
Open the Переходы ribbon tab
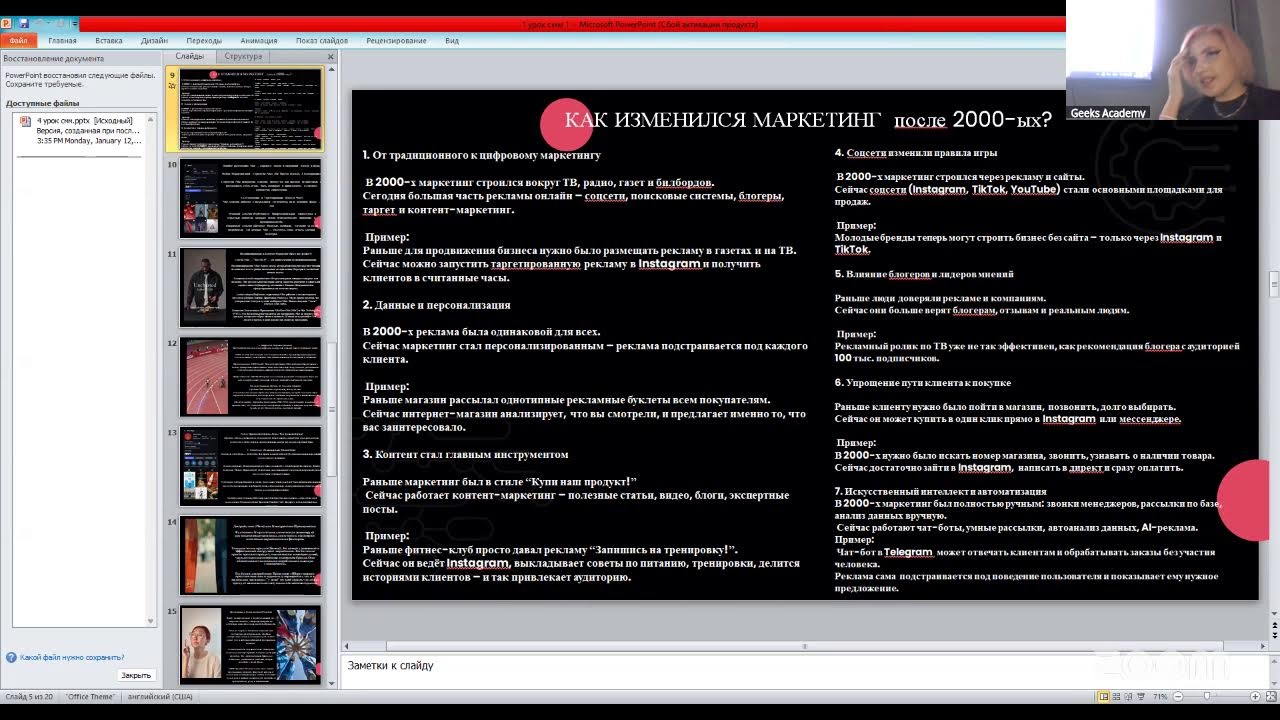pos(204,41)
